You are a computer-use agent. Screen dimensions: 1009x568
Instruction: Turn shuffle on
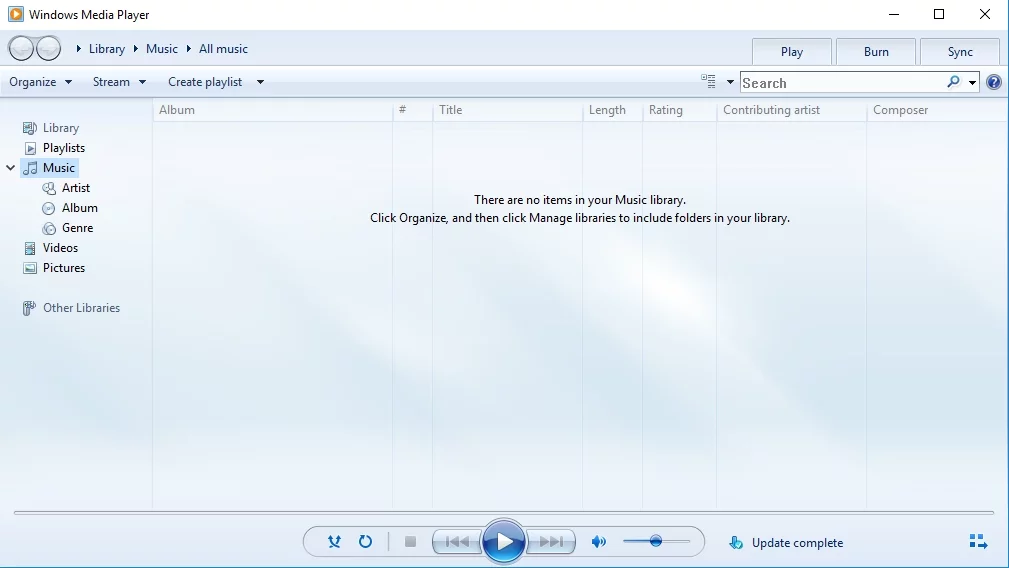tap(335, 542)
